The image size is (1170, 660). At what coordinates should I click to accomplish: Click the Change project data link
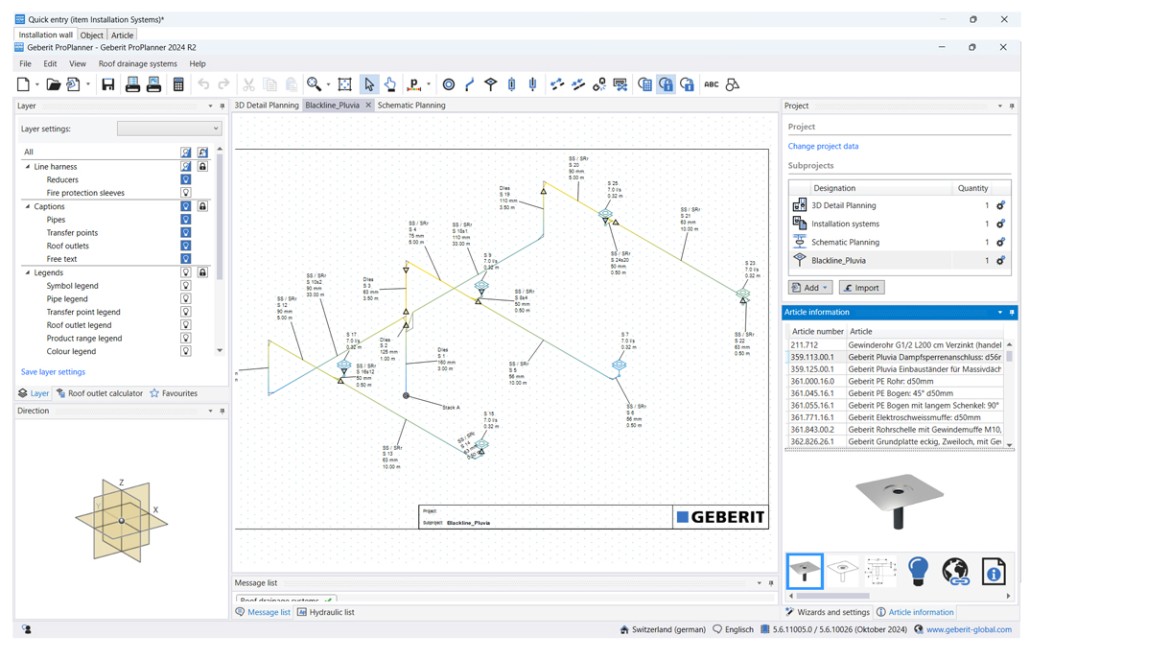click(823, 146)
